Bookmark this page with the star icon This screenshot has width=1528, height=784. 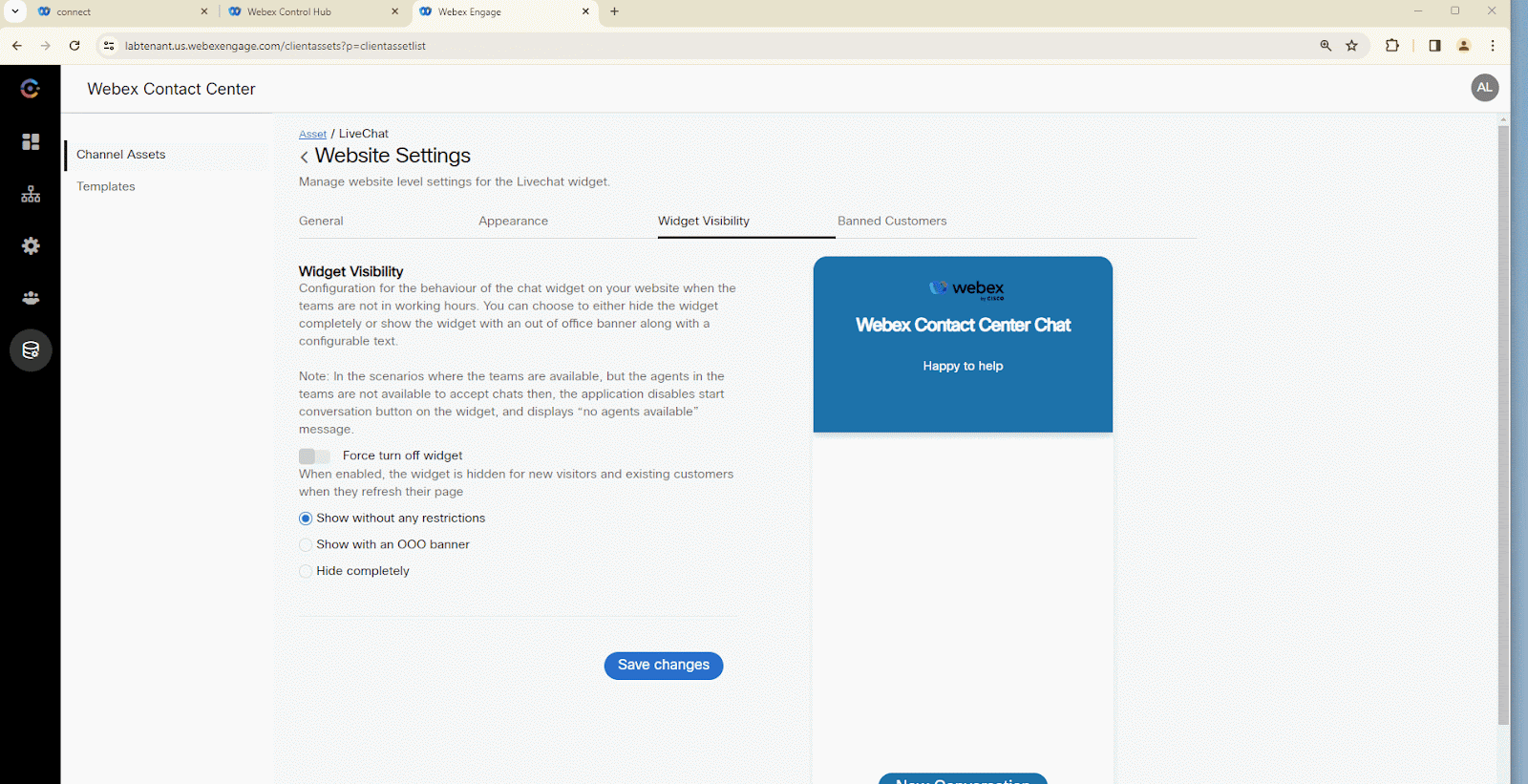(1351, 45)
